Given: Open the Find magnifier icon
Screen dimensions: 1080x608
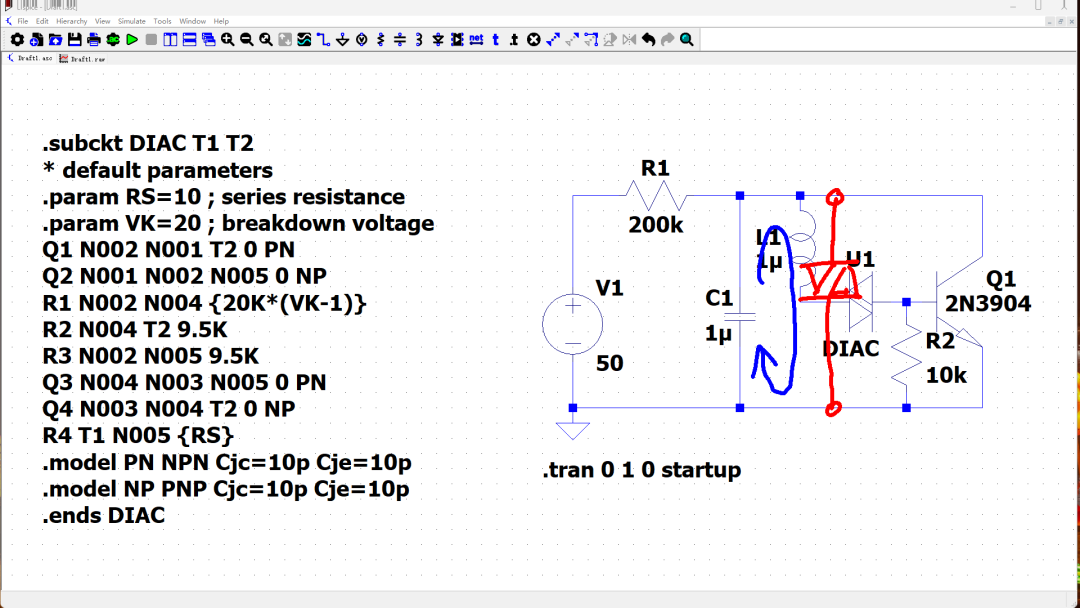Looking at the screenshot, I should coord(687,40).
